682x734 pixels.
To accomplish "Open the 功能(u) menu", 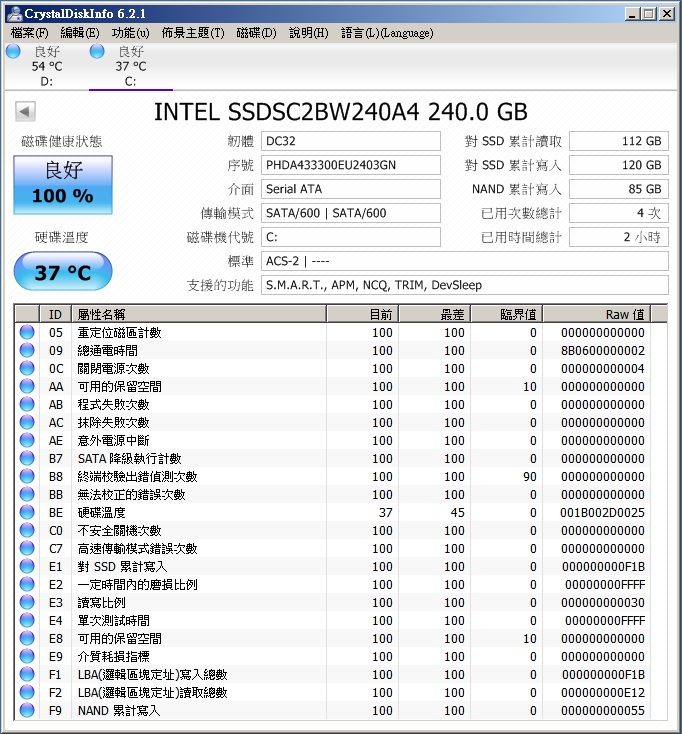I will point(131,33).
